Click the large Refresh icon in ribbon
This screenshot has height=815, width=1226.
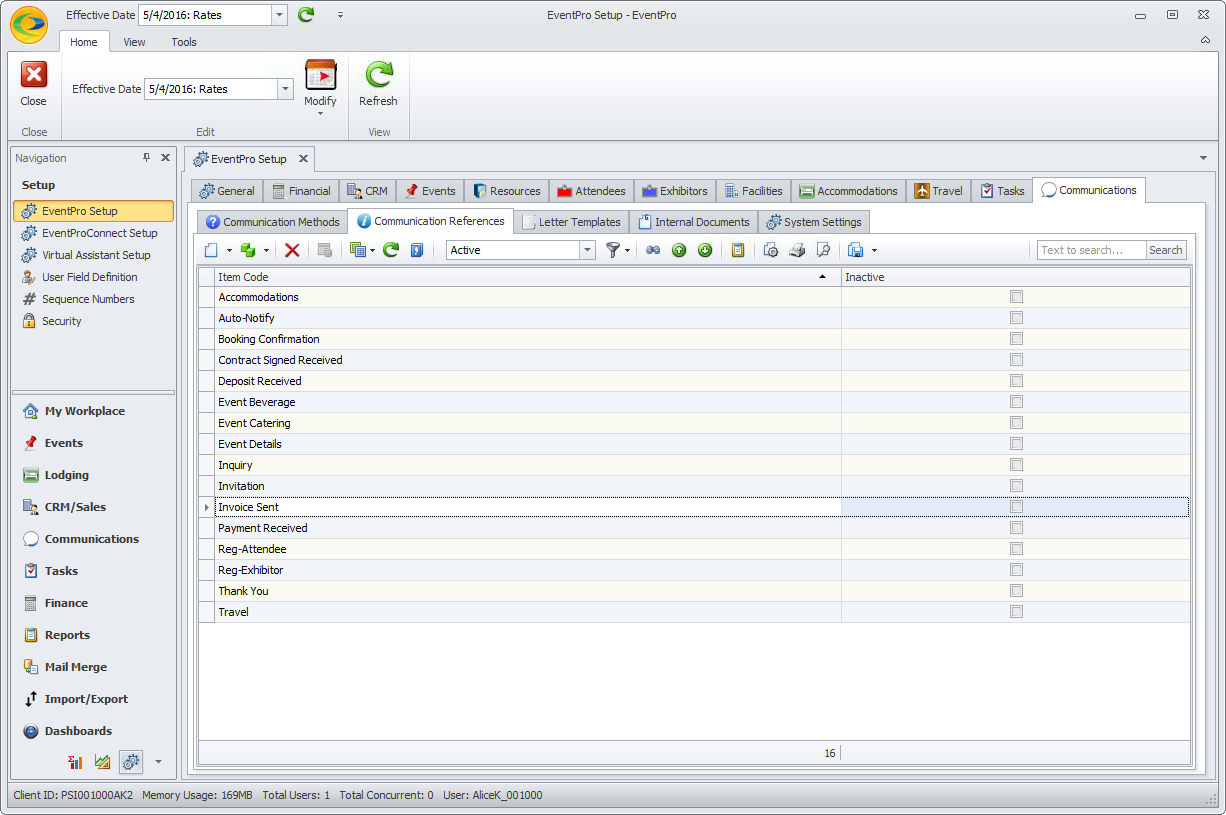[378, 75]
